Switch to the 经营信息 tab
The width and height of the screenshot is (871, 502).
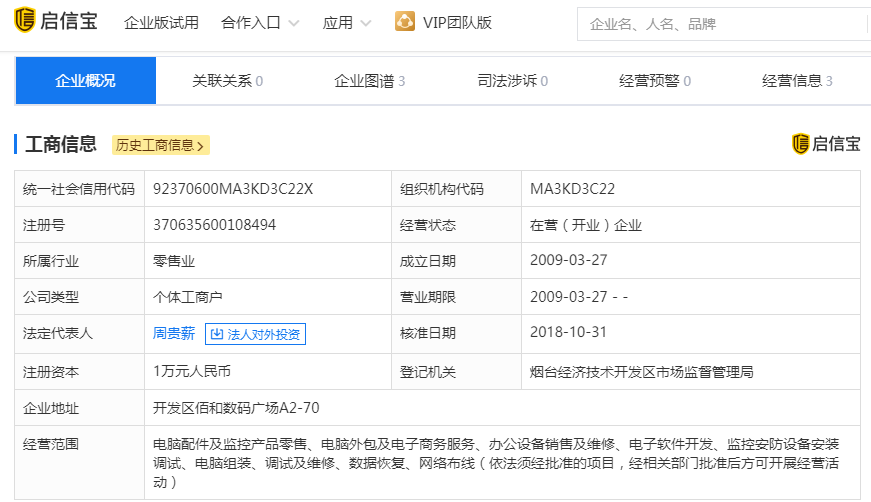coord(797,81)
